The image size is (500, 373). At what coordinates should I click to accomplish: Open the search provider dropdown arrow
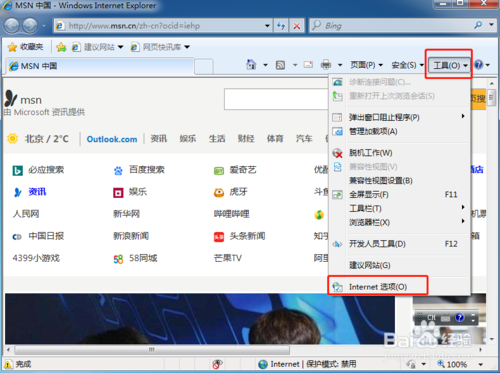pyautogui.click(x=491, y=25)
